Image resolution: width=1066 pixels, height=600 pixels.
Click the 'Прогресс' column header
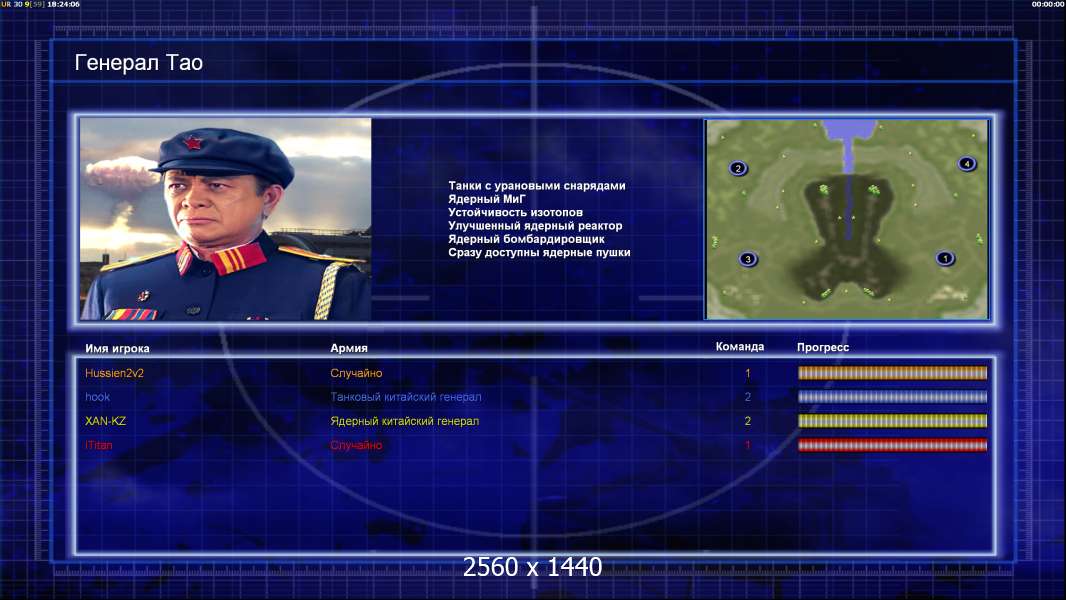click(823, 347)
